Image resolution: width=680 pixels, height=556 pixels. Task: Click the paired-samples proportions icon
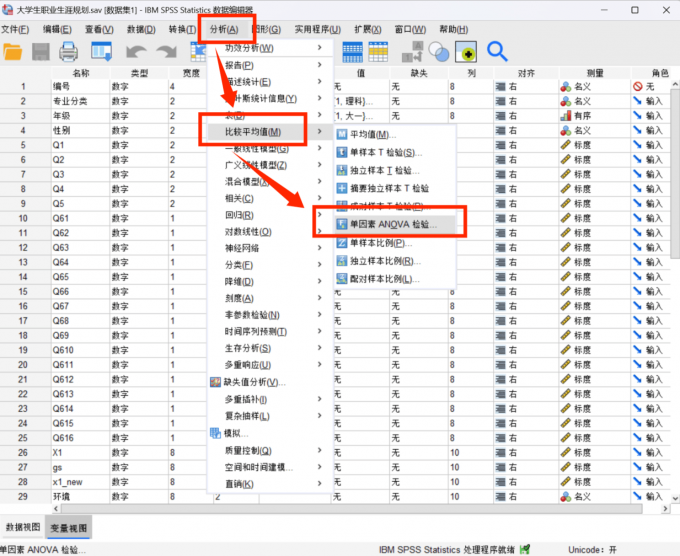coord(342,279)
